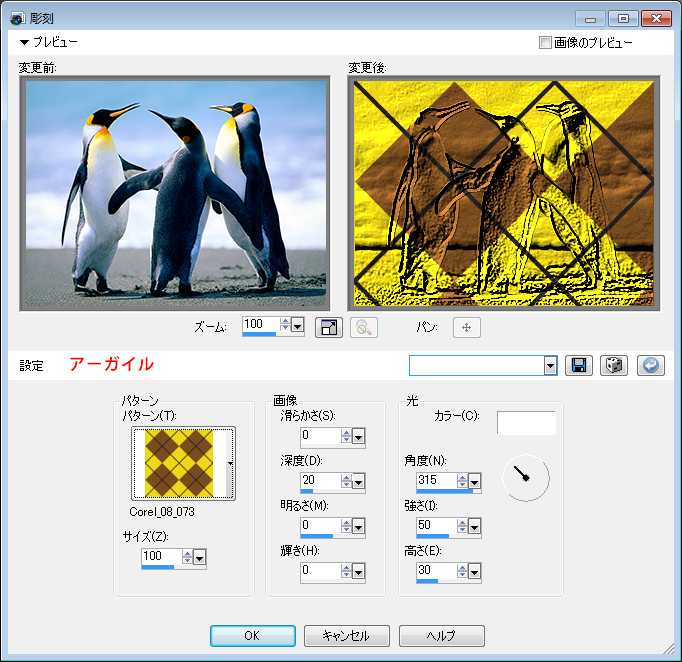Click the pan (パン) navigation icon
Screen dimensions: 682x662
[x=467, y=327]
